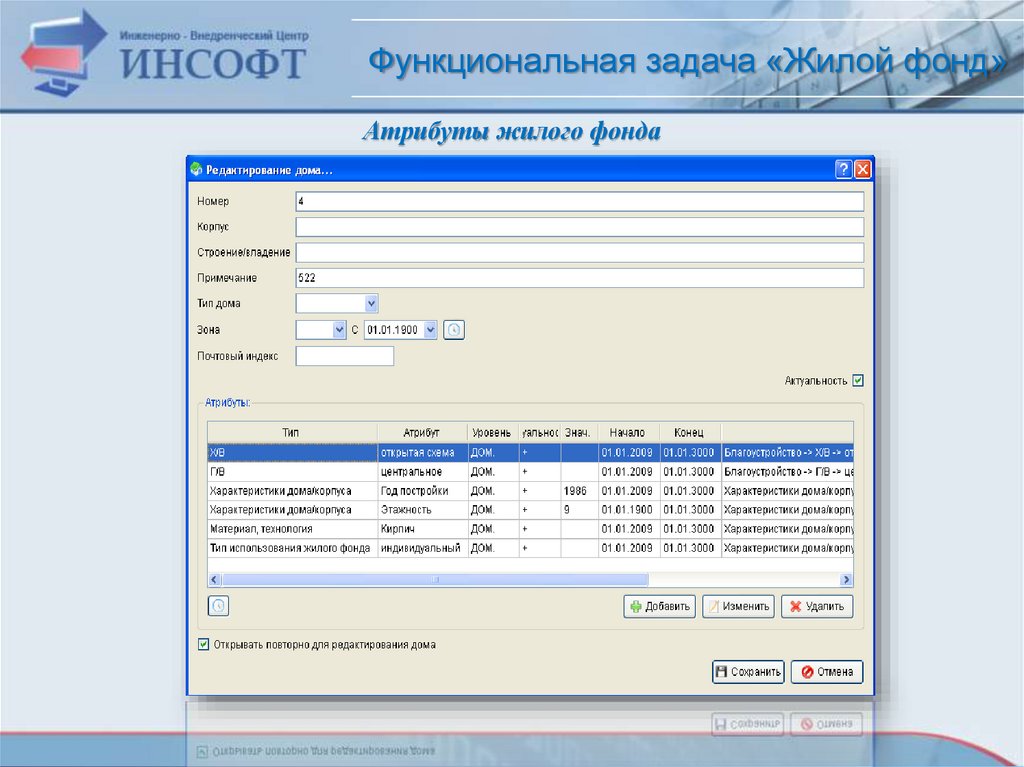Click the Уровень column header
Viewport: 1024px width, 767px height.
pos(492,432)
